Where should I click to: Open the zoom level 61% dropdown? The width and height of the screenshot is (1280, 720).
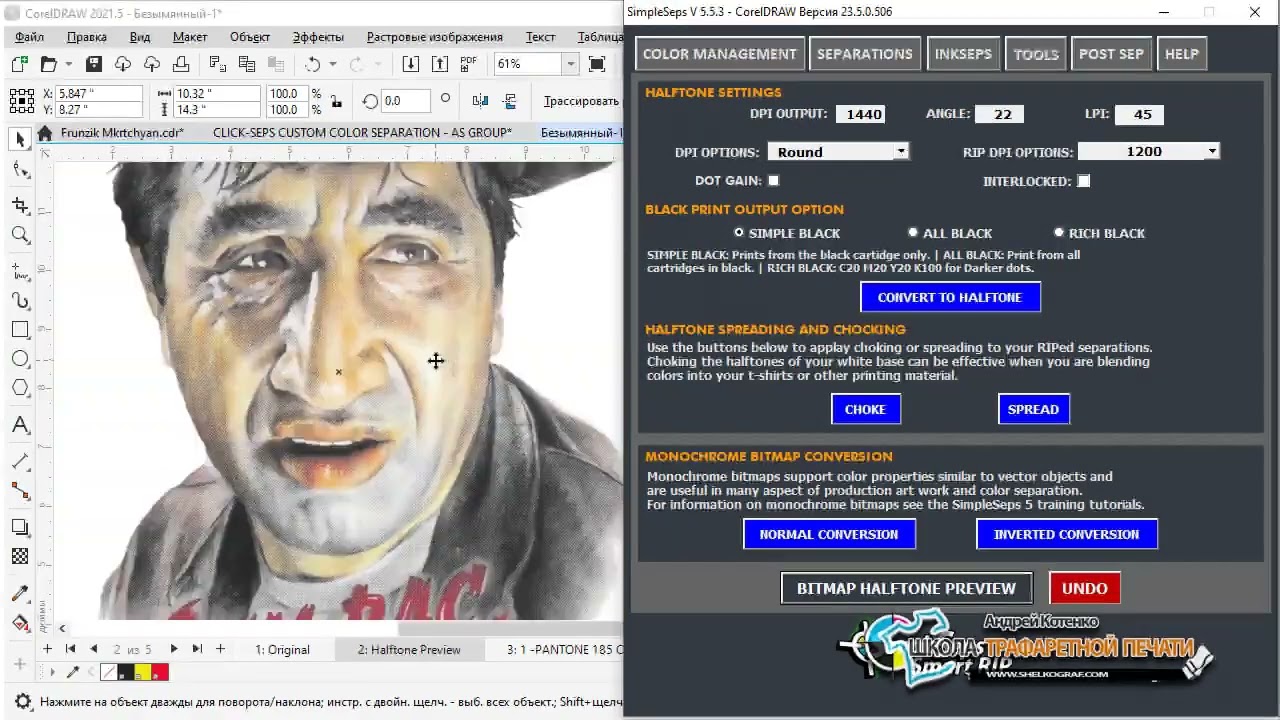point(570,64)
